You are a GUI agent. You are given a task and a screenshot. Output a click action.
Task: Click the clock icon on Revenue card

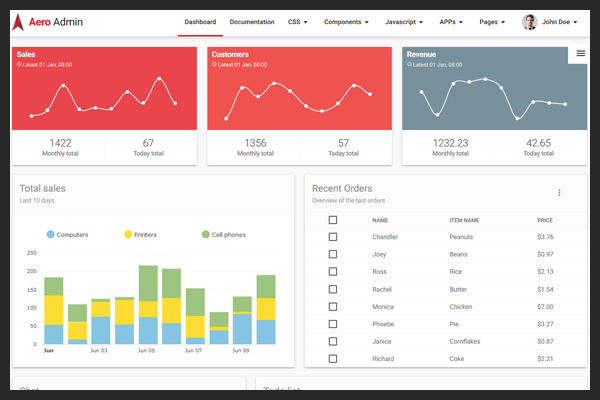click(409, 64)
